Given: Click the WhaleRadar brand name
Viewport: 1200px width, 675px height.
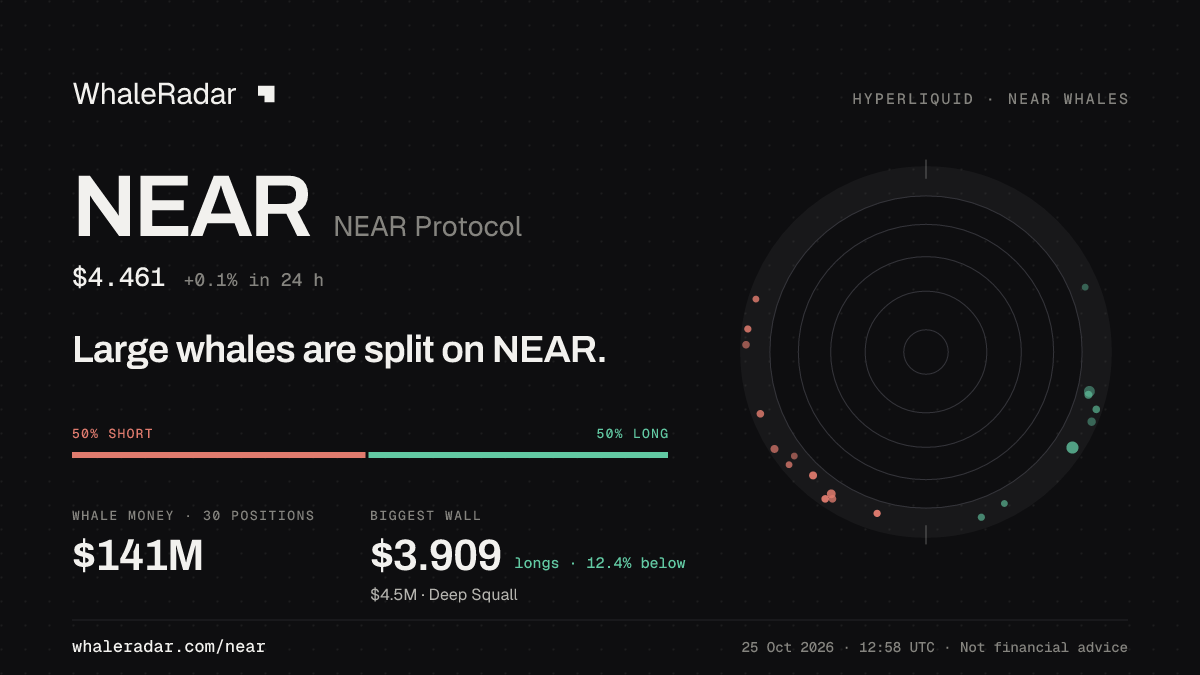Looking at the screenshot, I should click(155, 94).
